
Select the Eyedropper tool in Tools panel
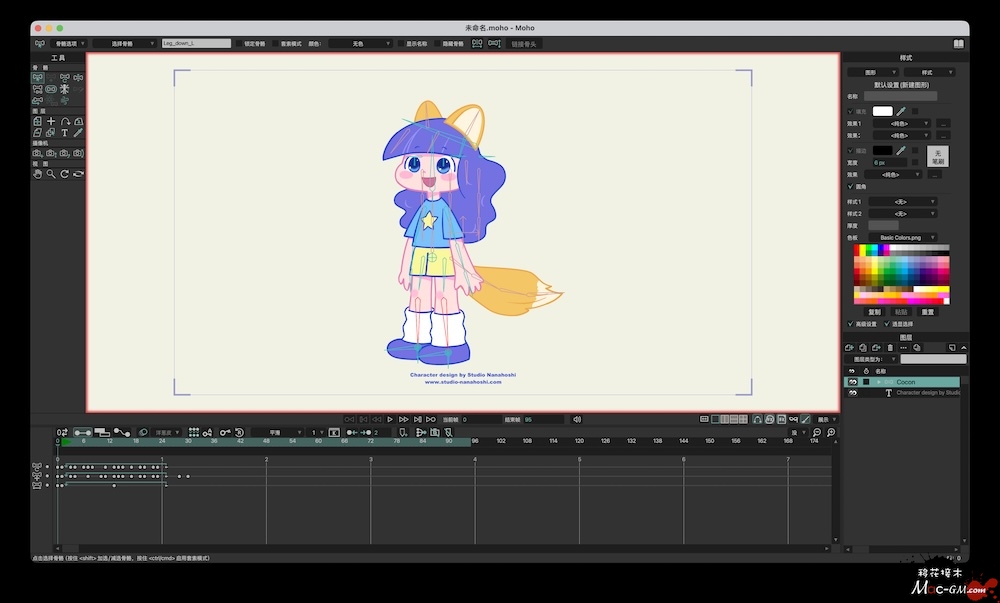pyautogui.click(x=78, y=132)
